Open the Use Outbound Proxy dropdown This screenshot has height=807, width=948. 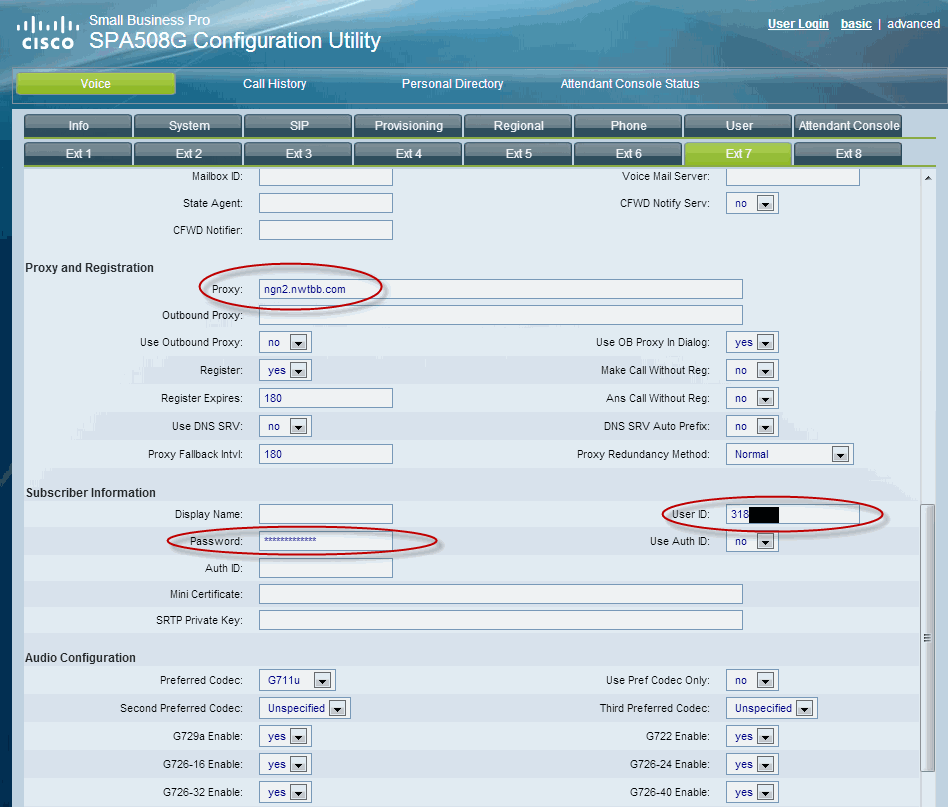tap(285, 342)
